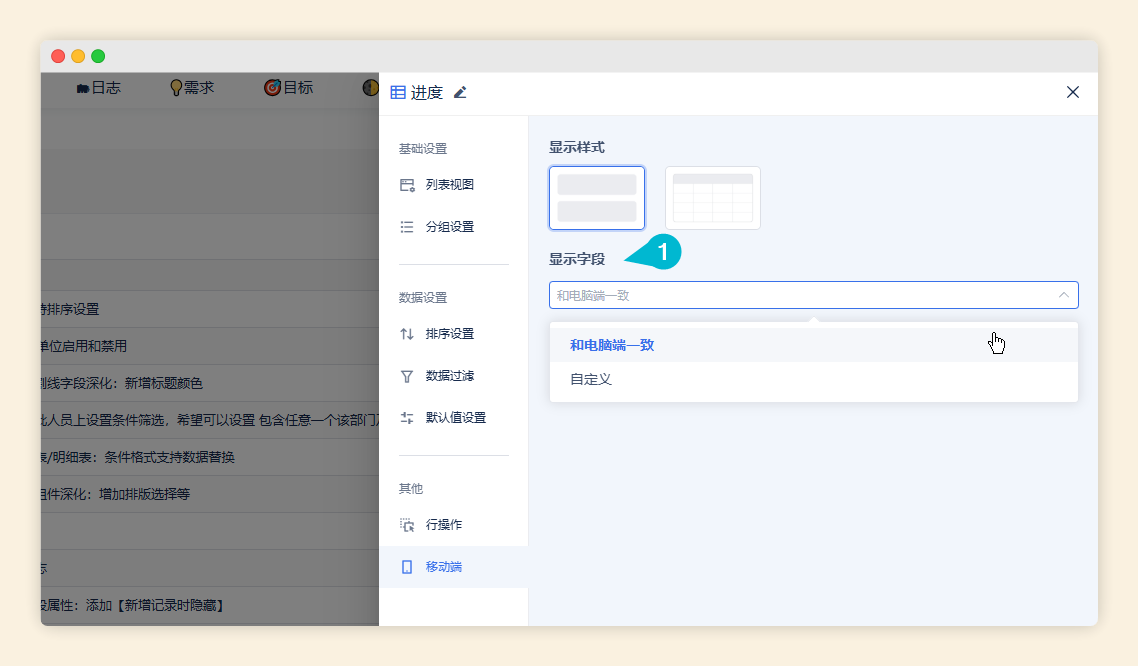Image resolution: width=1138 pixels, height=666 pixels.
Task: Open 默认值设置 in sidebar
Action: pyautogui.click(x=455, y=418)
